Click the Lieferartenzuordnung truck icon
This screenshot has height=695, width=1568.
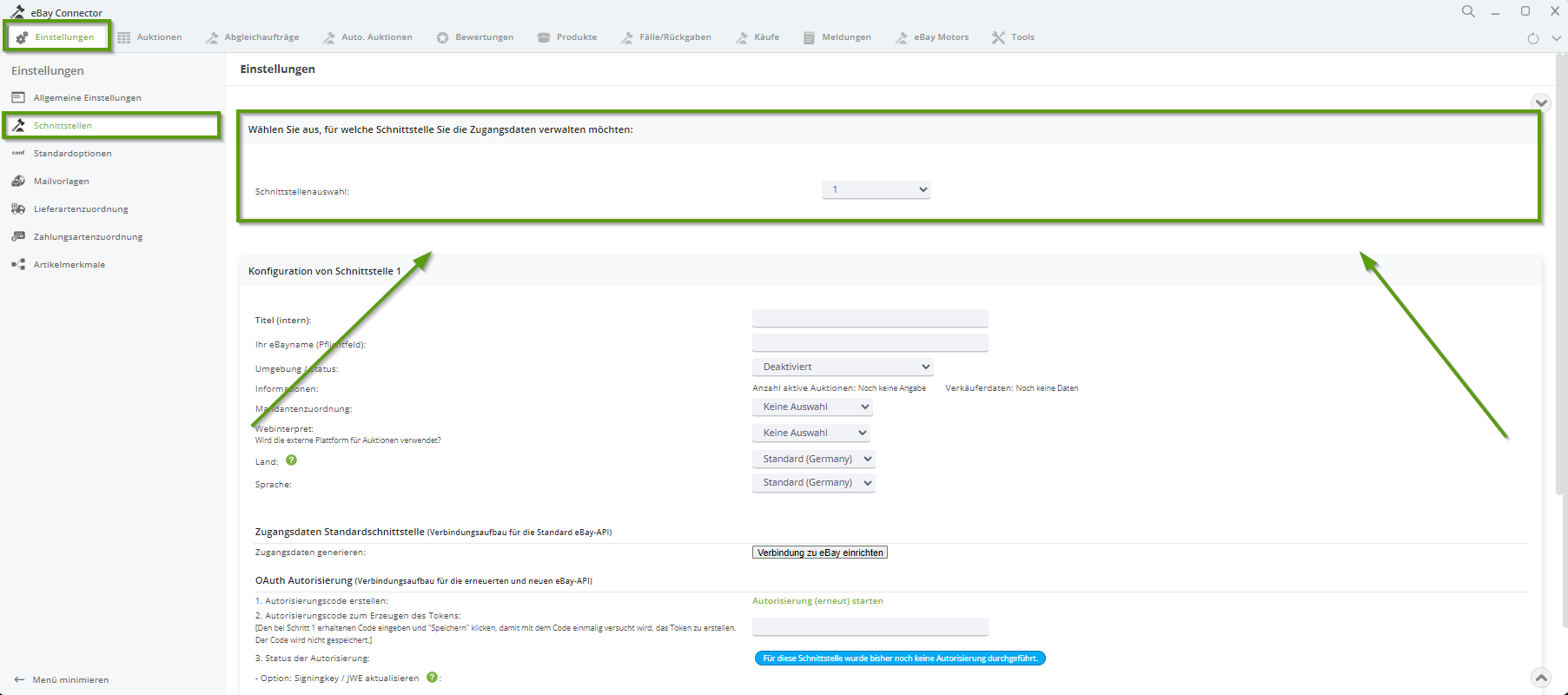tap(18, 208)
